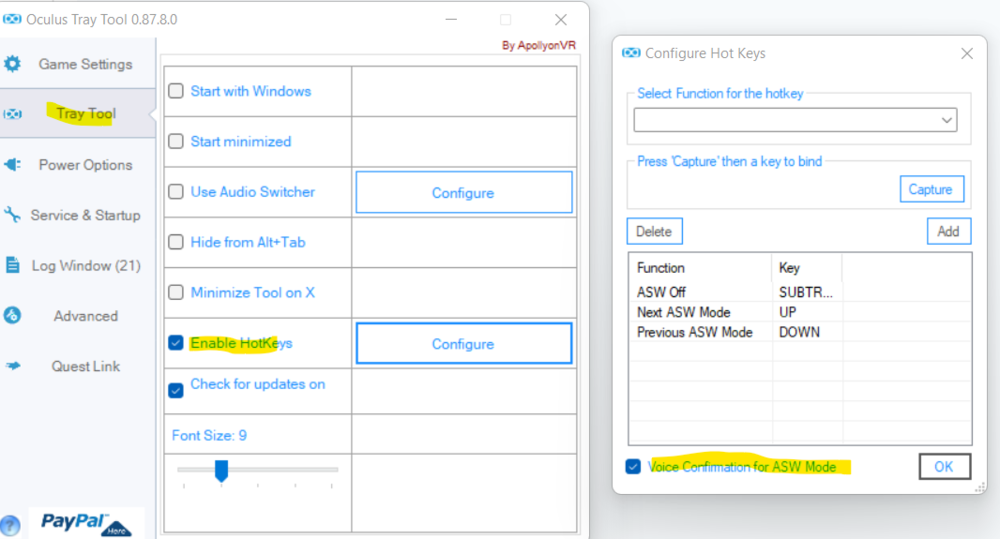Close the Oculus Tray Tool window
1000x539 pixels.
click(561, 19)
